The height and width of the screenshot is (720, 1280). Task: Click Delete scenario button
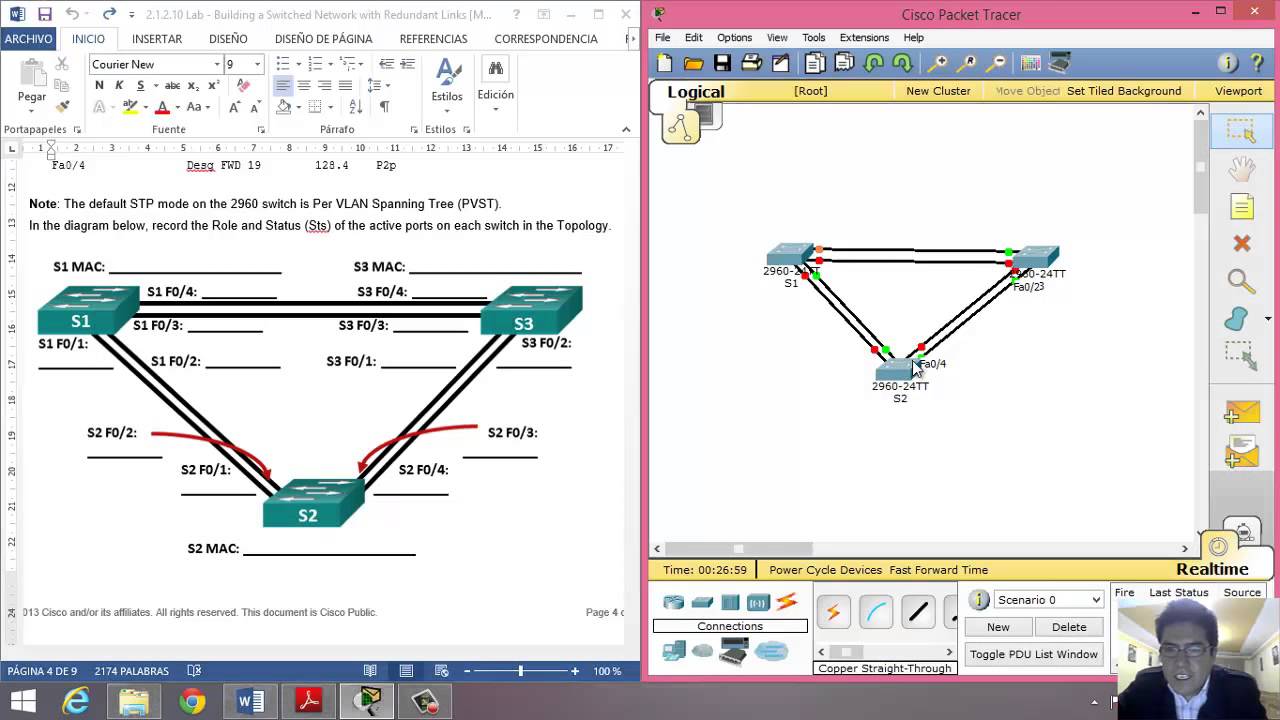click(x=1068, y=627)
